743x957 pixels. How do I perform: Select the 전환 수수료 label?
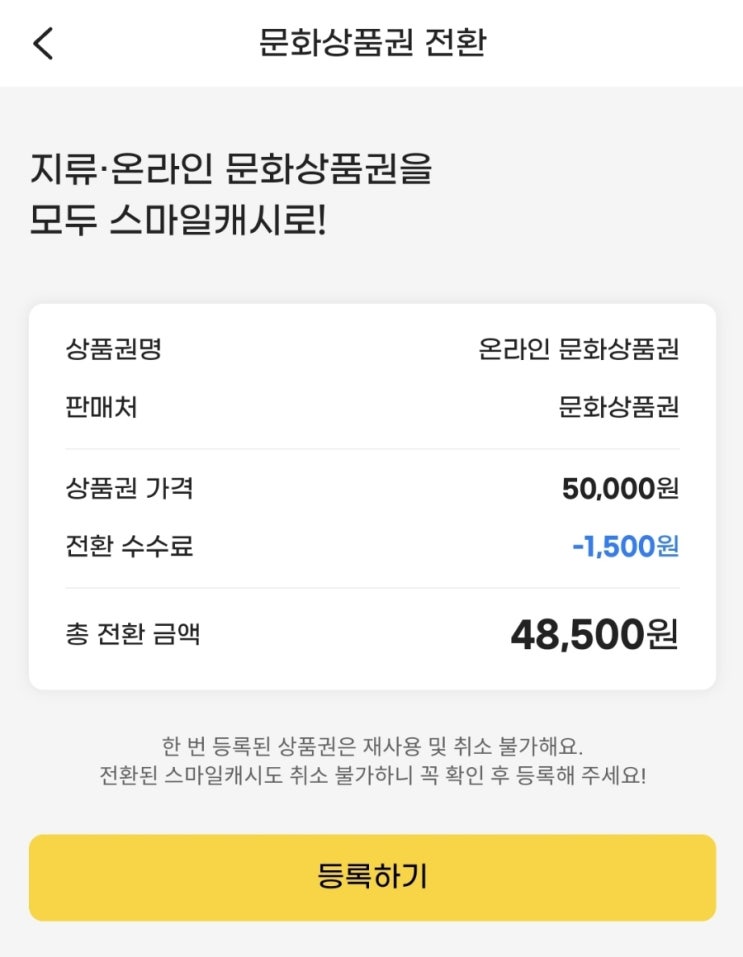coord(129,546)
